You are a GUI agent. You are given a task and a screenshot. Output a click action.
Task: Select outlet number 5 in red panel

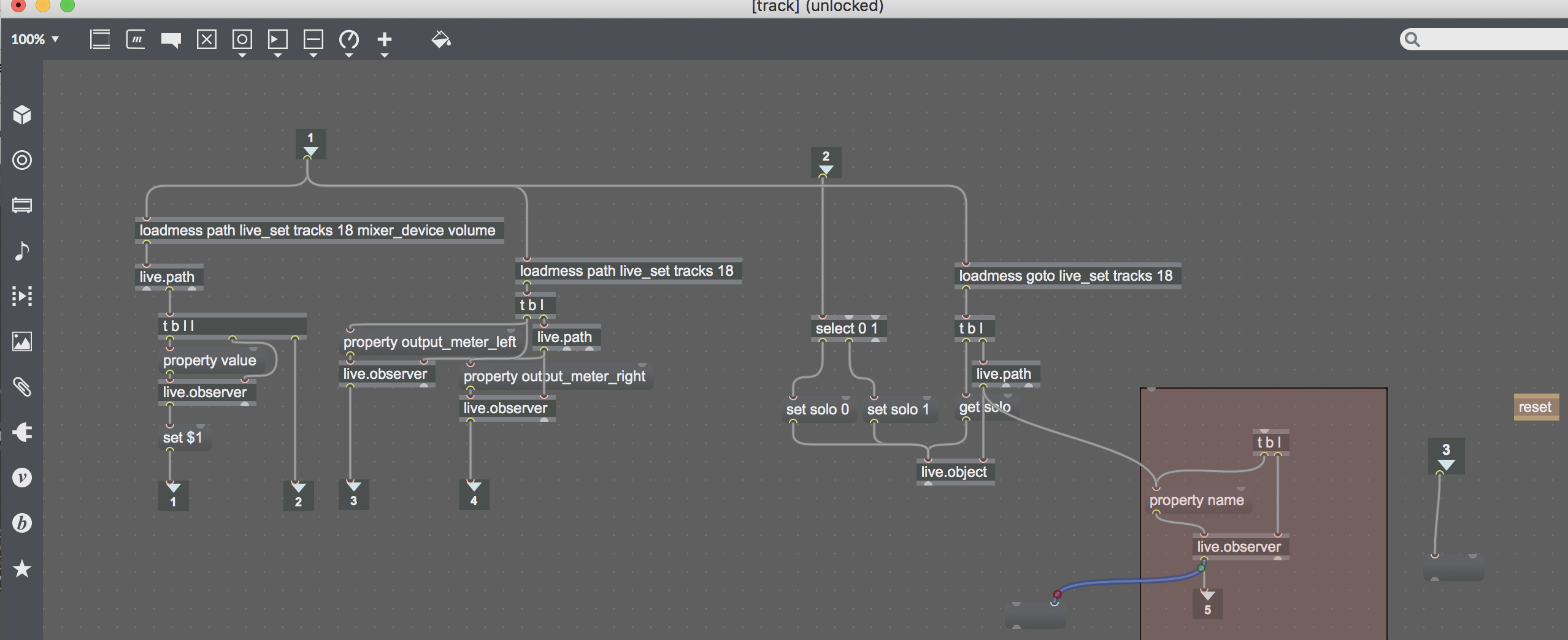point(1208,604)
